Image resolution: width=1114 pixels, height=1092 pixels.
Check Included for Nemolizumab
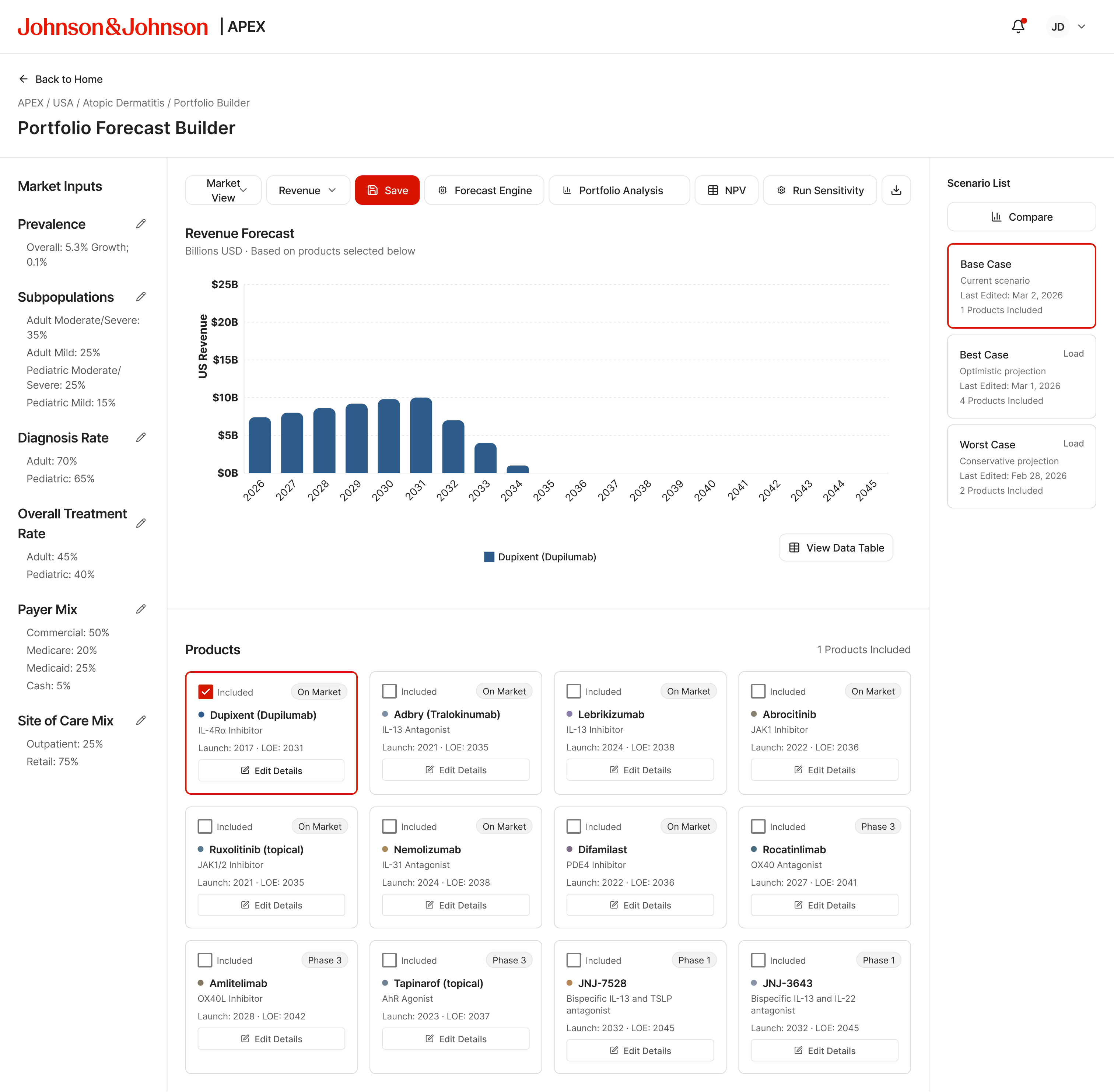click(389, 826)
